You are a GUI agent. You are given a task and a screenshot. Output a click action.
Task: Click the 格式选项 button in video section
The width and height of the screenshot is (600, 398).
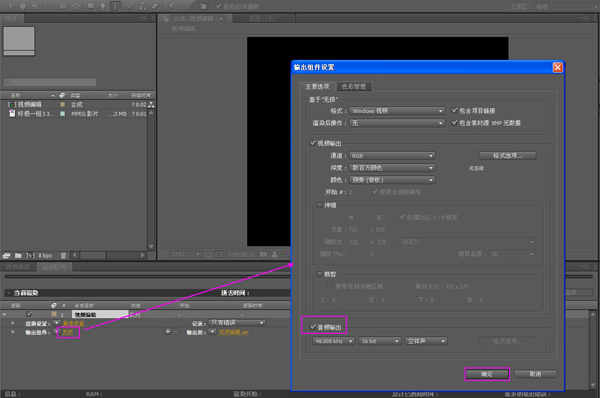pyautogui.click(x=507, y=155)
